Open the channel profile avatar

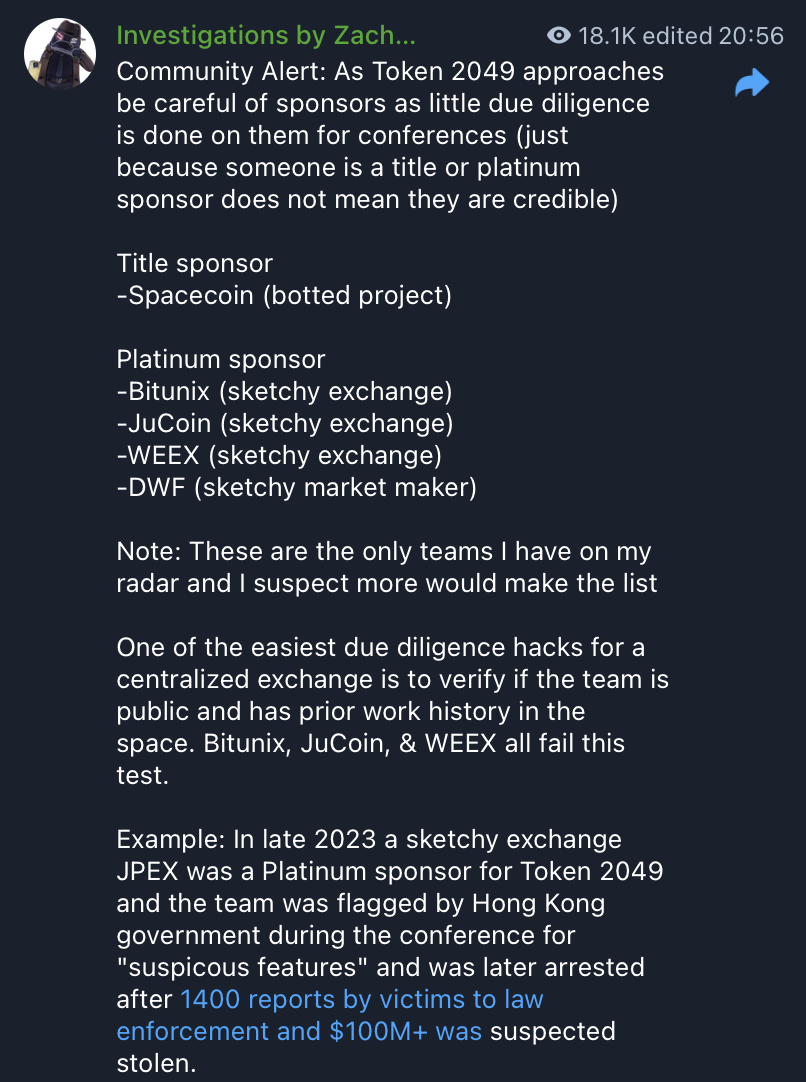pyautogui.click(x=59, y=51)
